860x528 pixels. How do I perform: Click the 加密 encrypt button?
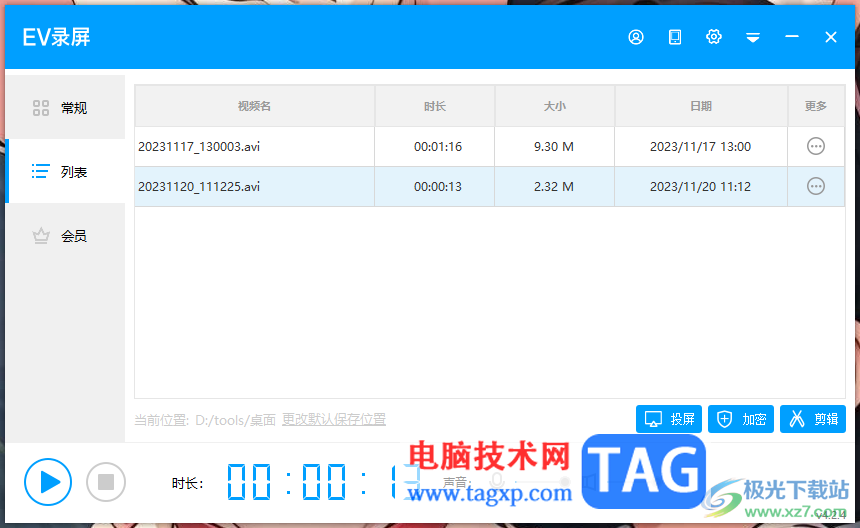click(741, 419)
